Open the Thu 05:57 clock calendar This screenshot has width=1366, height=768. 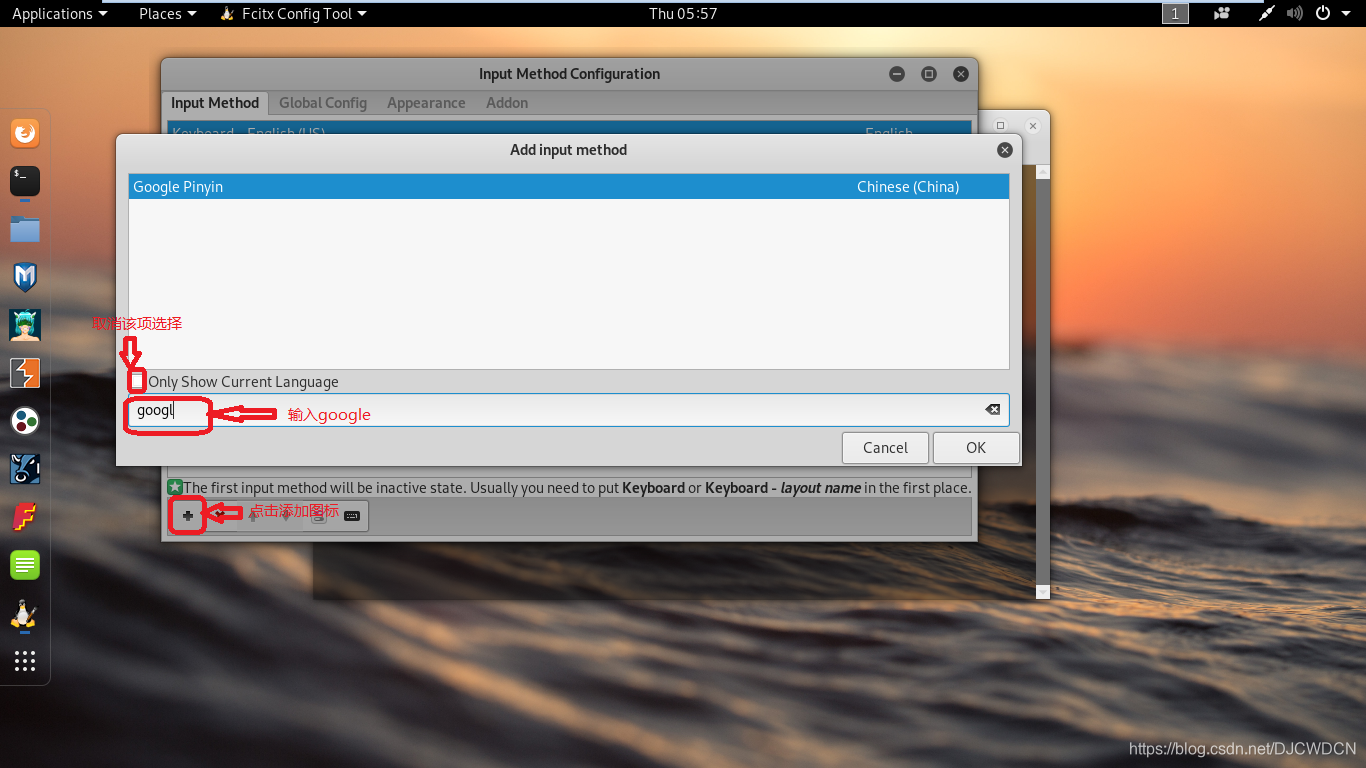click(683, 14)
